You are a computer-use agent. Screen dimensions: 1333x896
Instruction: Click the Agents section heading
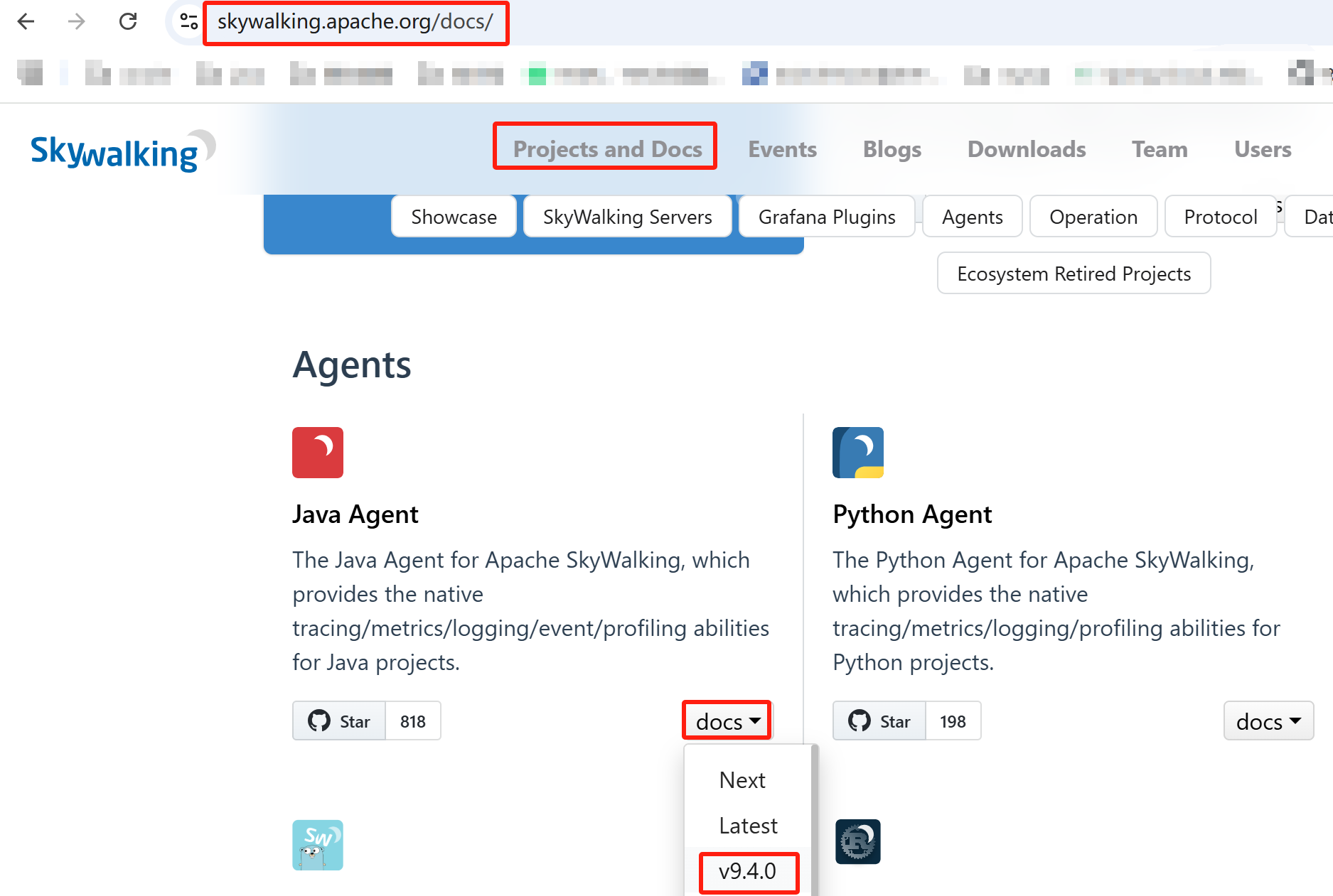(352, 365)
